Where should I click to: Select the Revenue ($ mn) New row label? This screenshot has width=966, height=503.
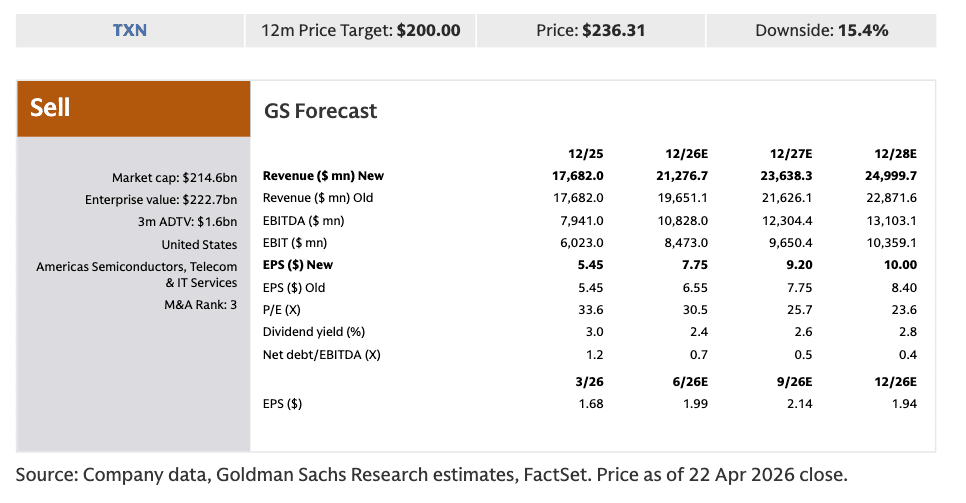pyautogui.click(x=323, y=176)
